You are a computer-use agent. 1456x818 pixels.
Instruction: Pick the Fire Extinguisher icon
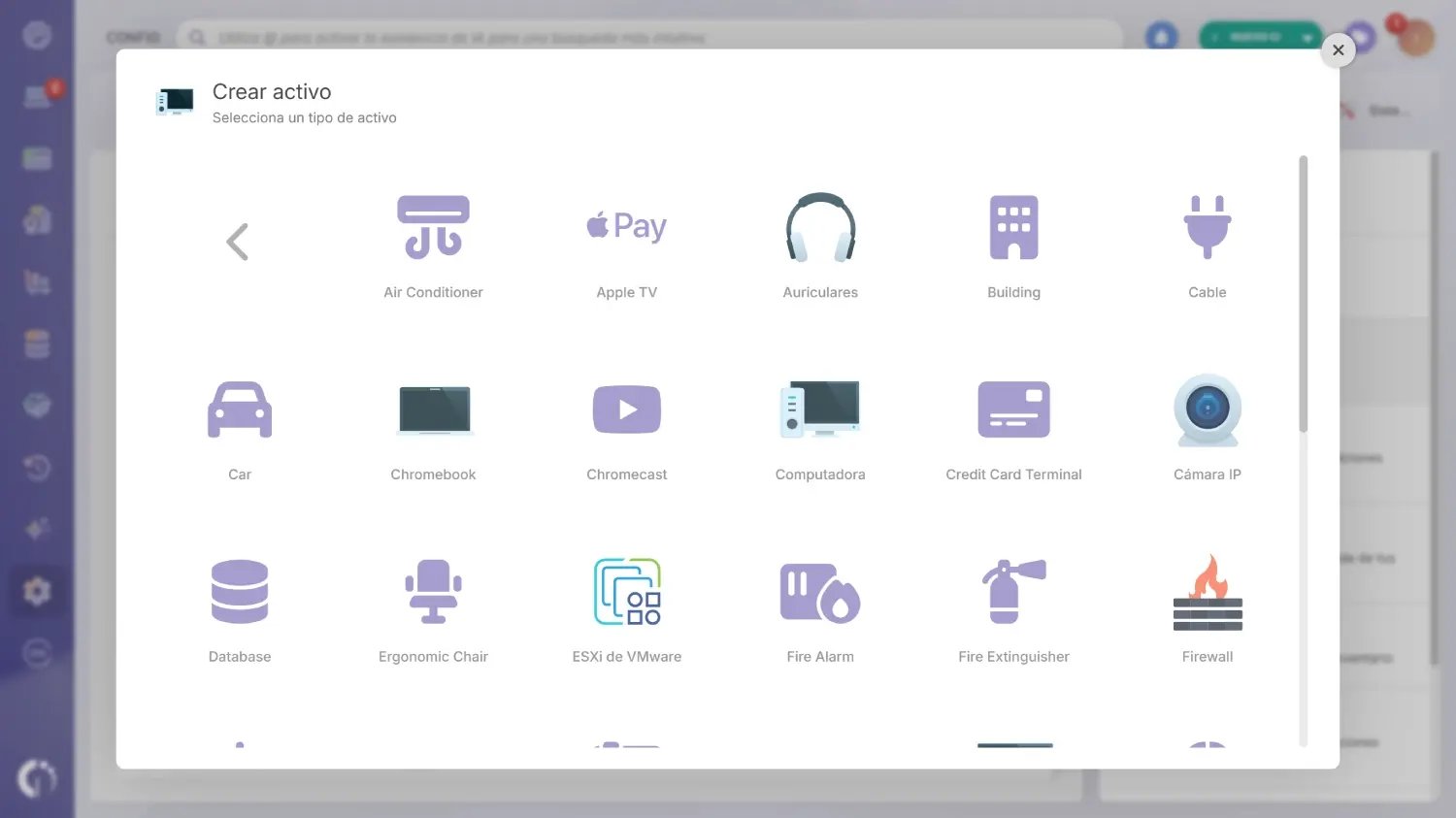click(1013, 591)
